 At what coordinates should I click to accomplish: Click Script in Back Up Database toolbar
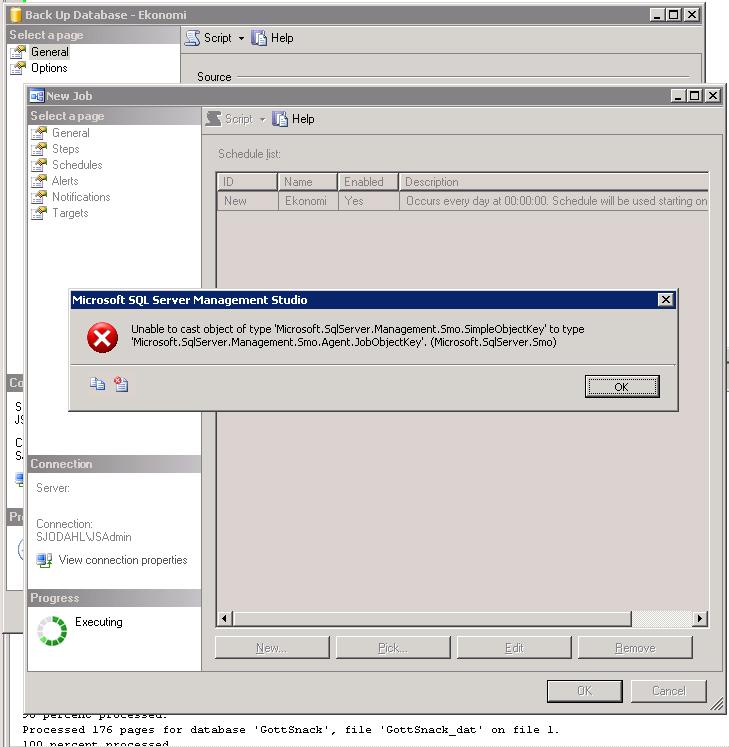[x=209, y=38]
